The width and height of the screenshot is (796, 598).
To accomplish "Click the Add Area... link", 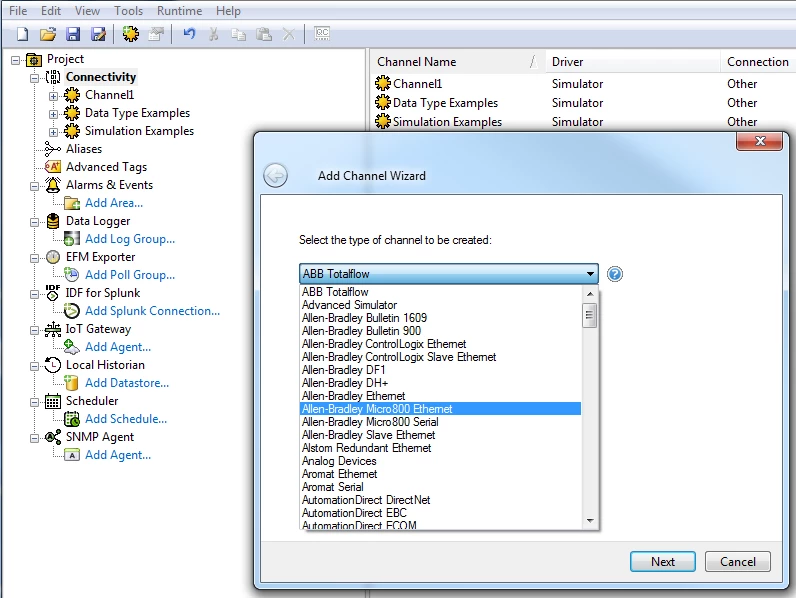I will 114,203.
